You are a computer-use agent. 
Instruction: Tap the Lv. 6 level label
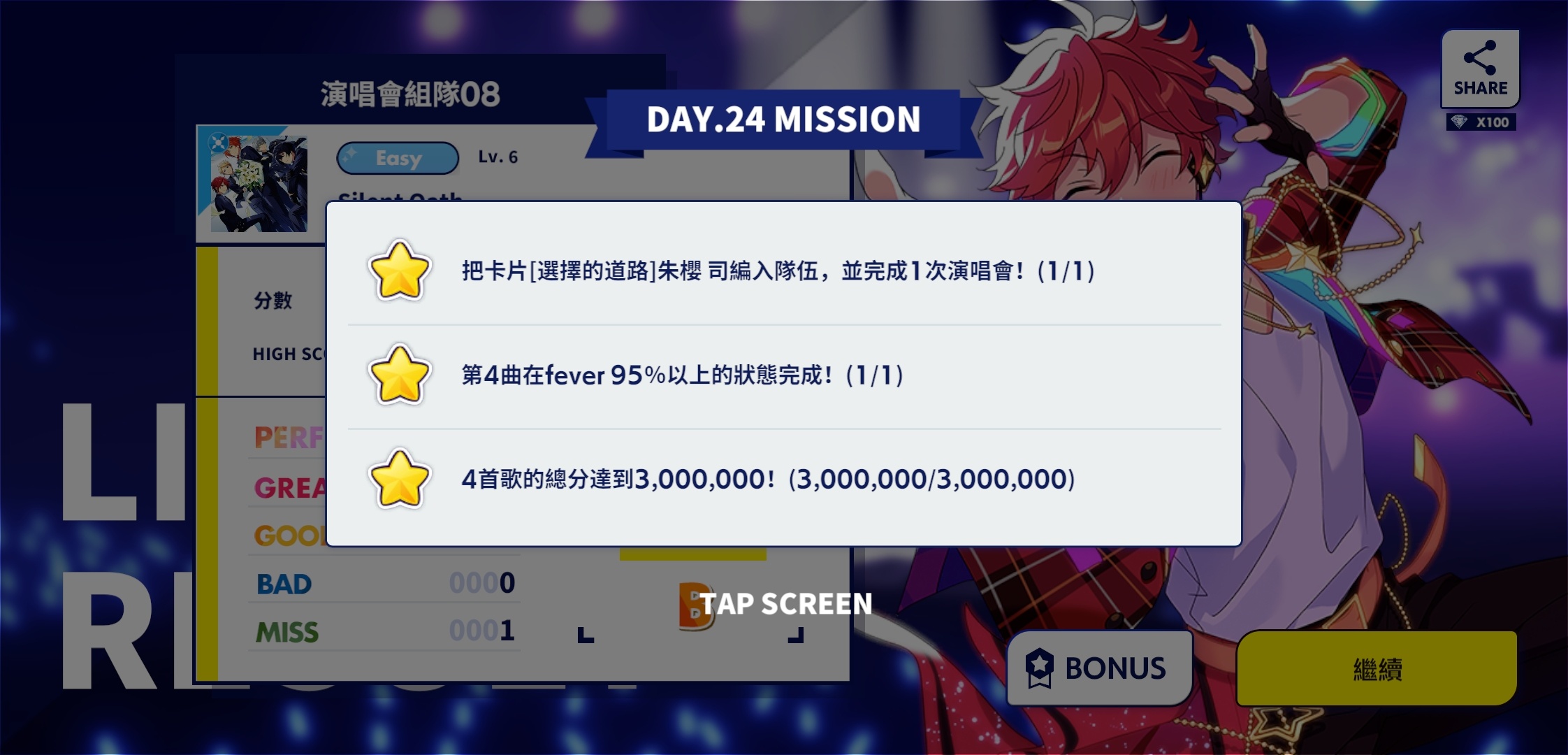[498, 157]
